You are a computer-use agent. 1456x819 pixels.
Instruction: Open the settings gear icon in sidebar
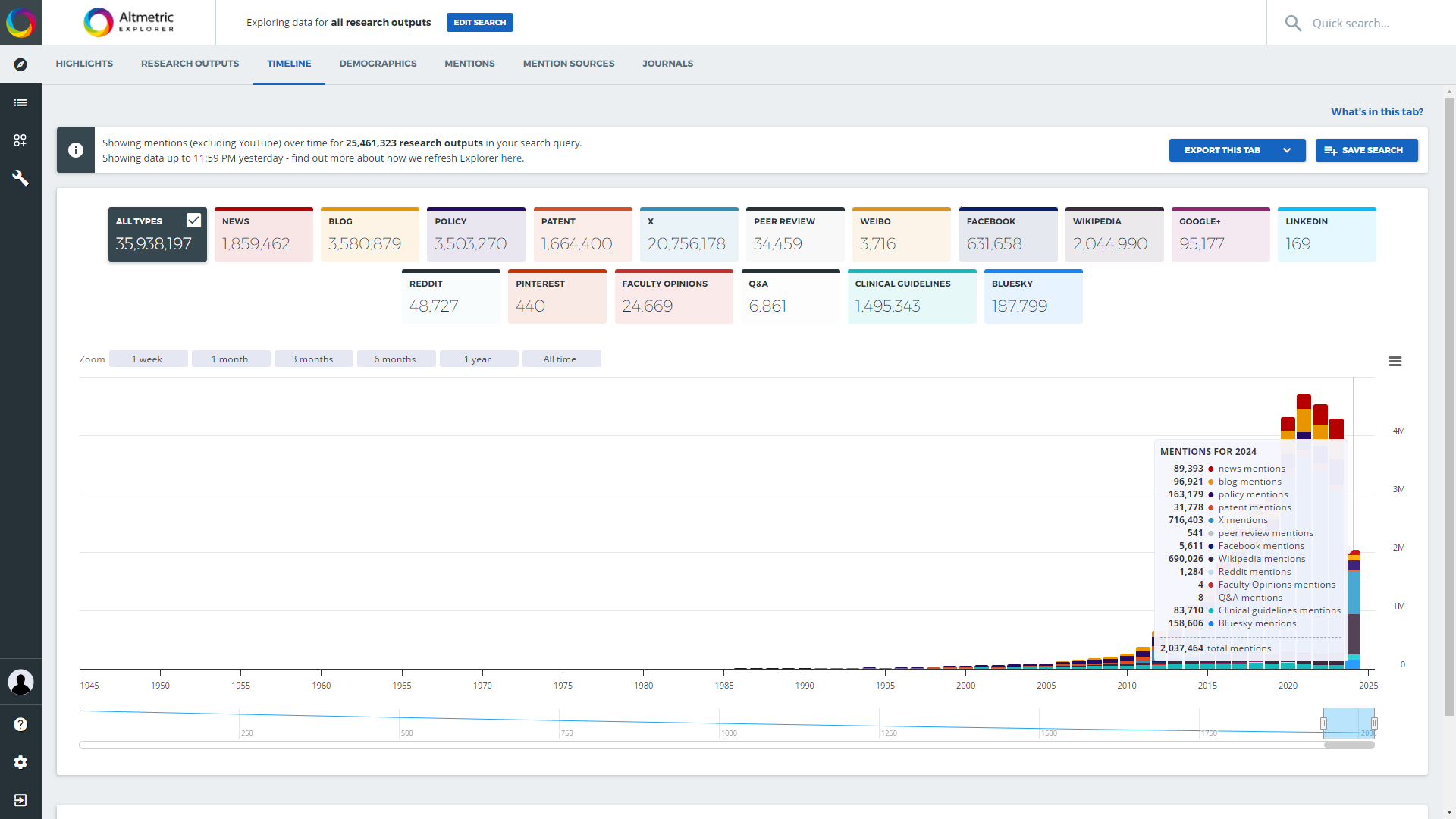[x=20, y=762]
